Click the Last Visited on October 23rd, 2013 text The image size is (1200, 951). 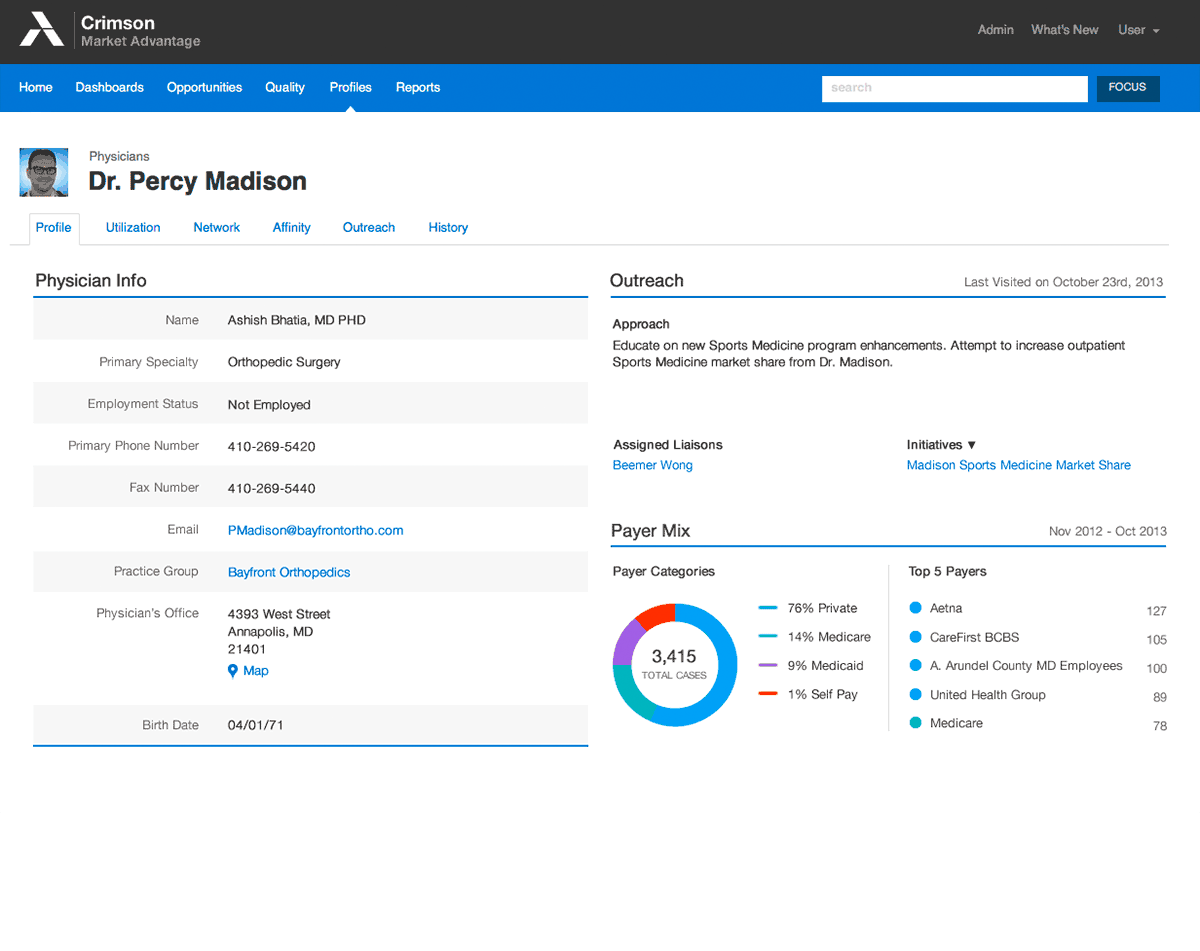pyautogui.click(x=1064, y=282)
